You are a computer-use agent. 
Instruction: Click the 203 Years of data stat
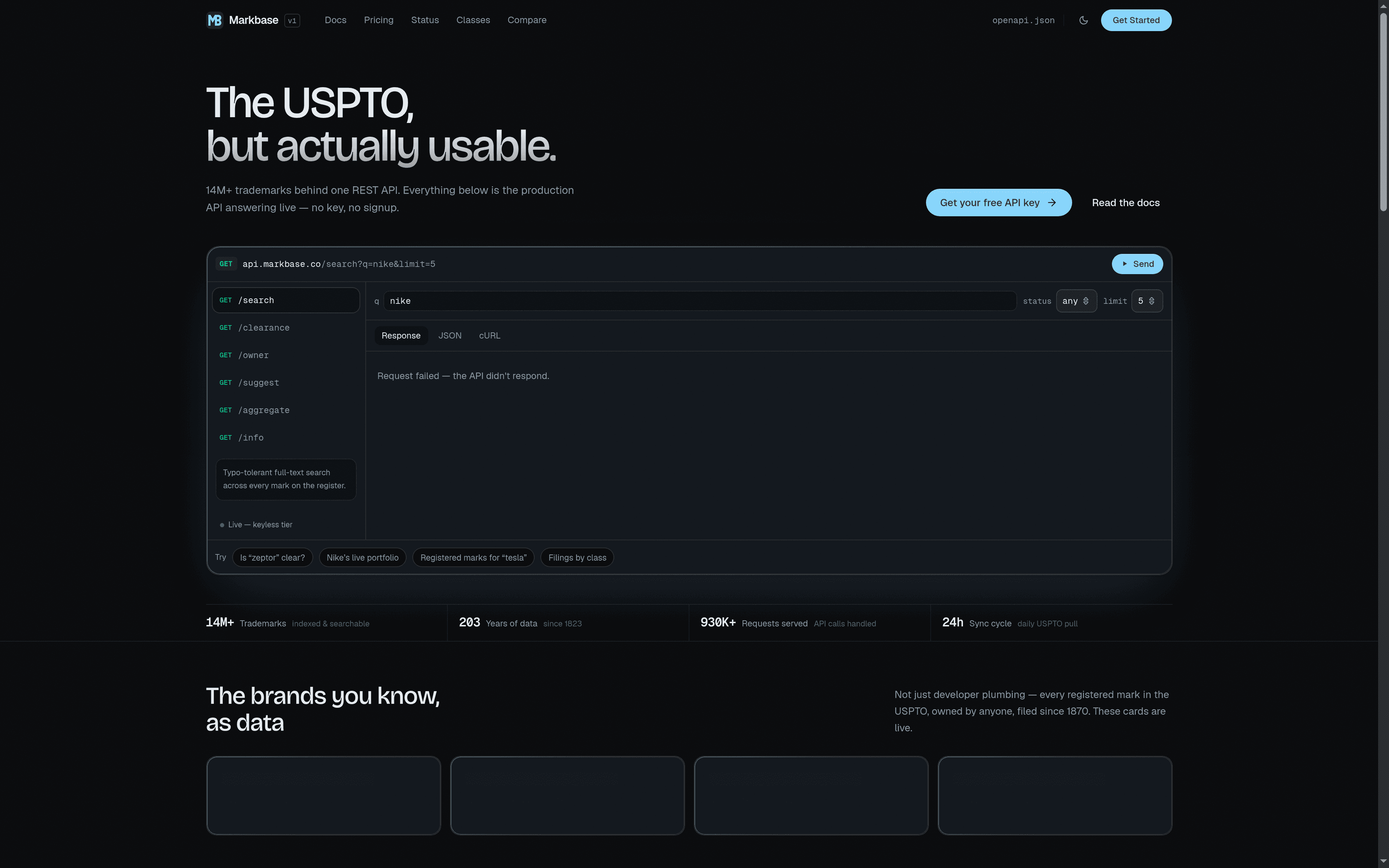520,623
